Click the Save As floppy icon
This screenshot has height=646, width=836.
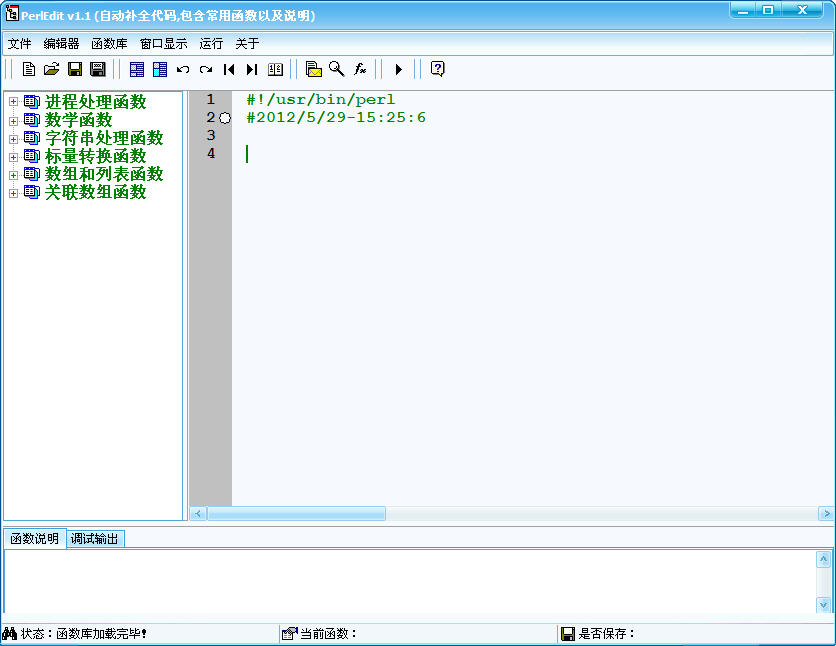pyautogui.click(x=98, y=69)
